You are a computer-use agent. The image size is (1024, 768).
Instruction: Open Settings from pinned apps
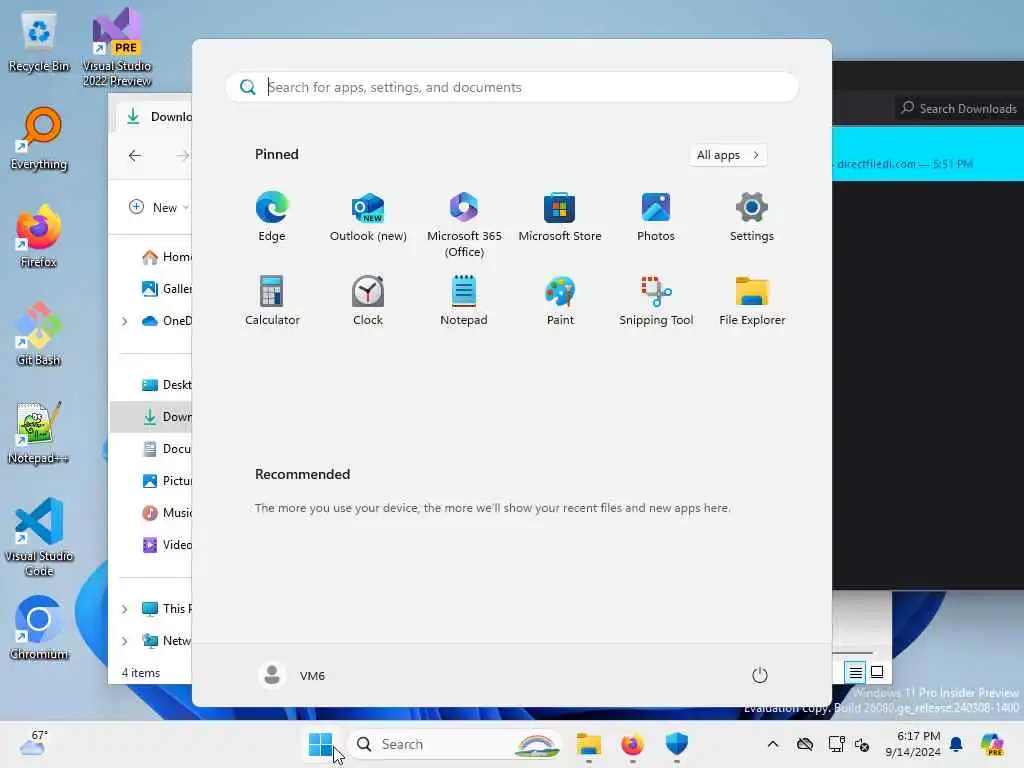[752, 217]
